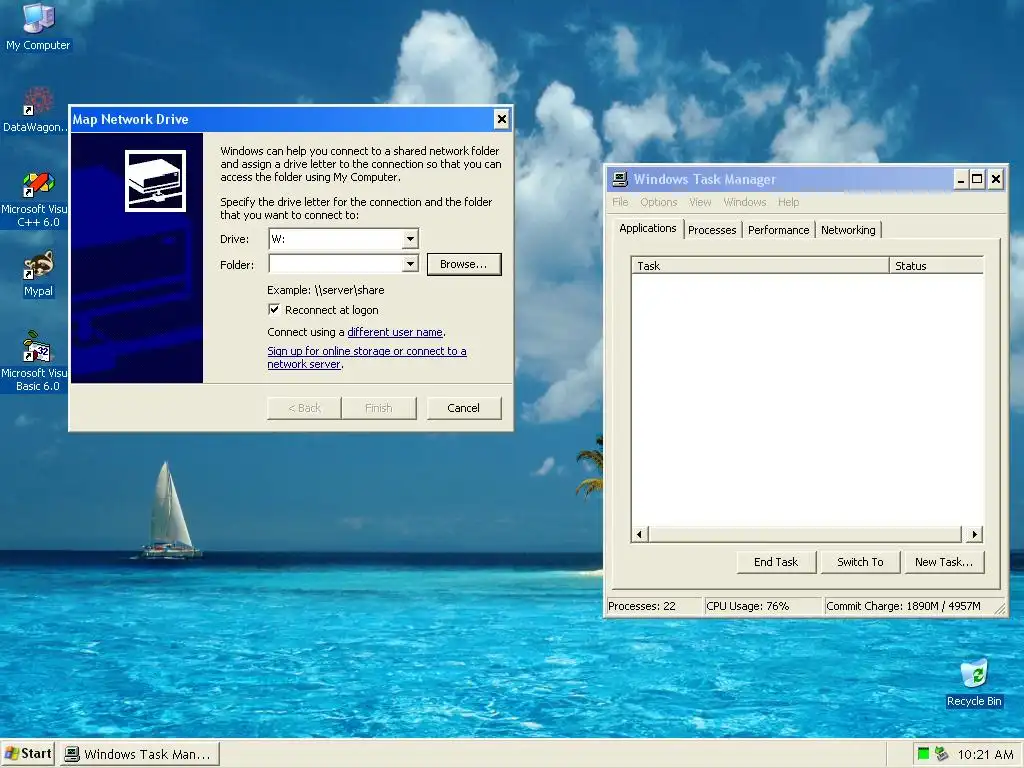The image size is (1024, 768).
Task: Open the View menu in Task Manager
Action: tap(700, 202)
